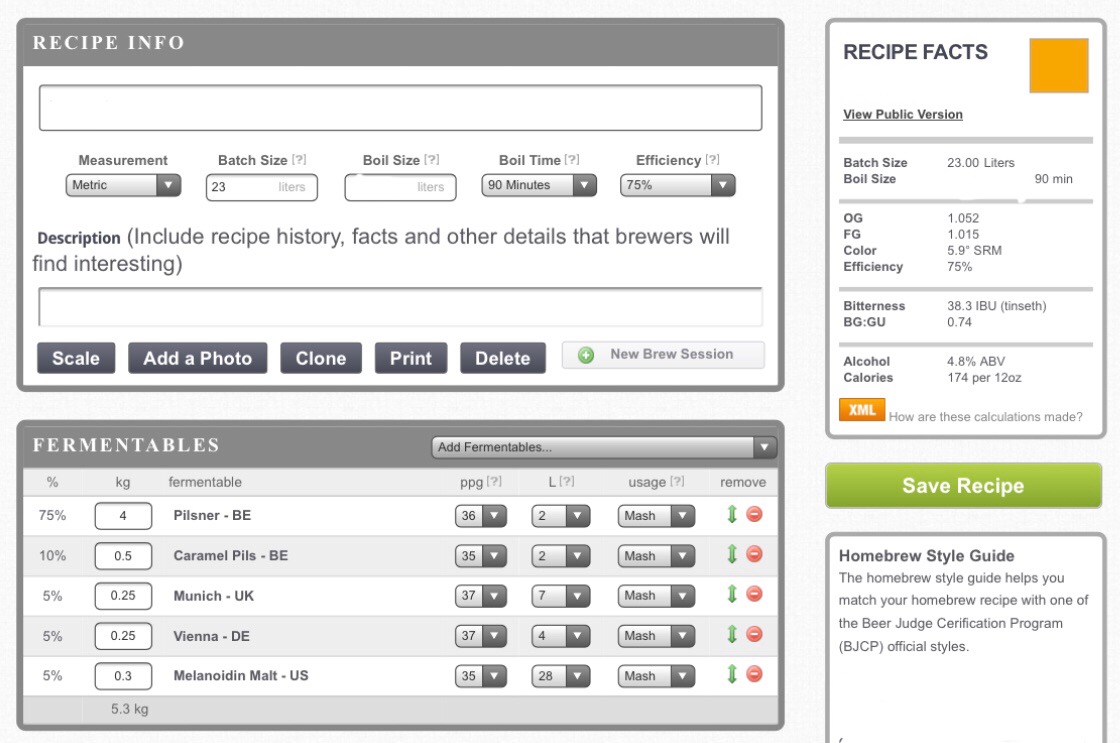Click reorder arrows on Vienna row
This screenshot has height=743, width=1120.
point(732,635)
